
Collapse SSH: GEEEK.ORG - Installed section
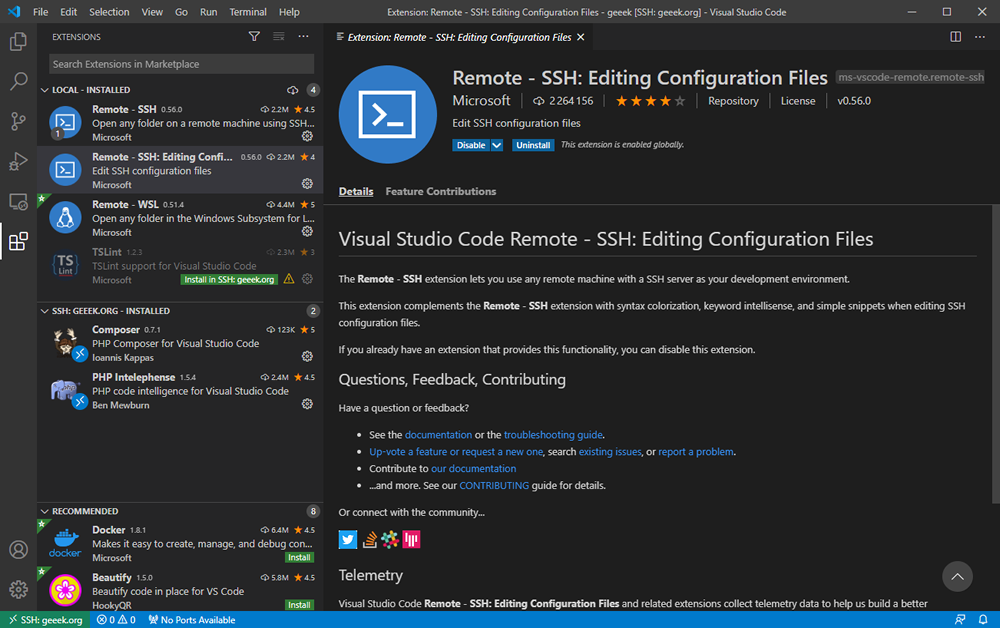pos(45,311)
